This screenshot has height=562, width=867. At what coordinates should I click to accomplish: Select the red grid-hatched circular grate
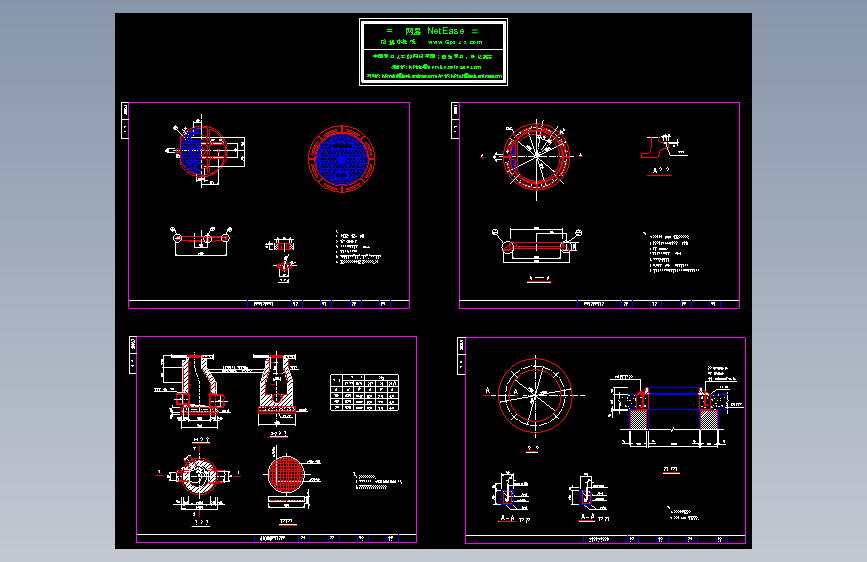coord(286,474)
